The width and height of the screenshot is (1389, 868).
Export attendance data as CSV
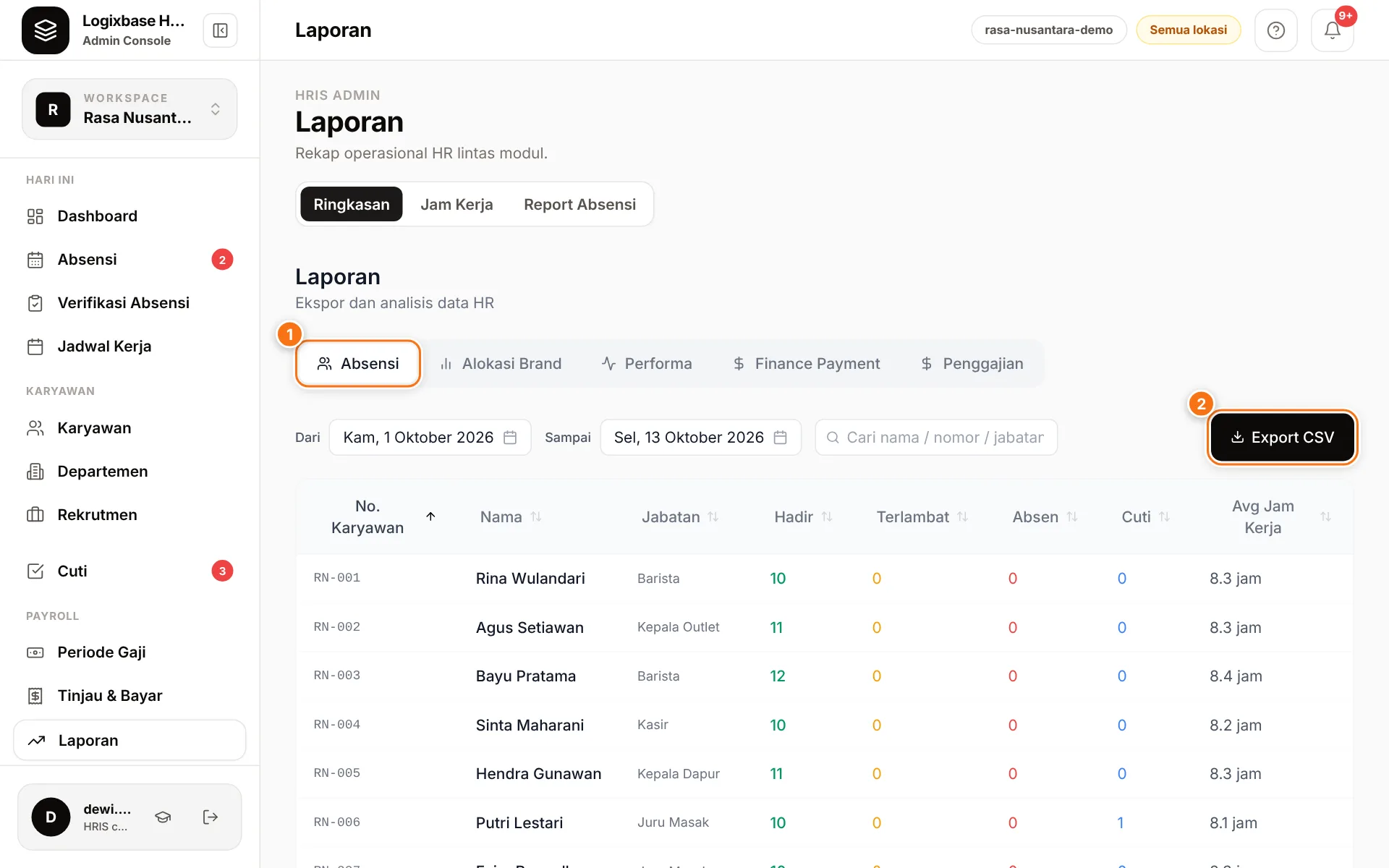[x=1282, y=438]
